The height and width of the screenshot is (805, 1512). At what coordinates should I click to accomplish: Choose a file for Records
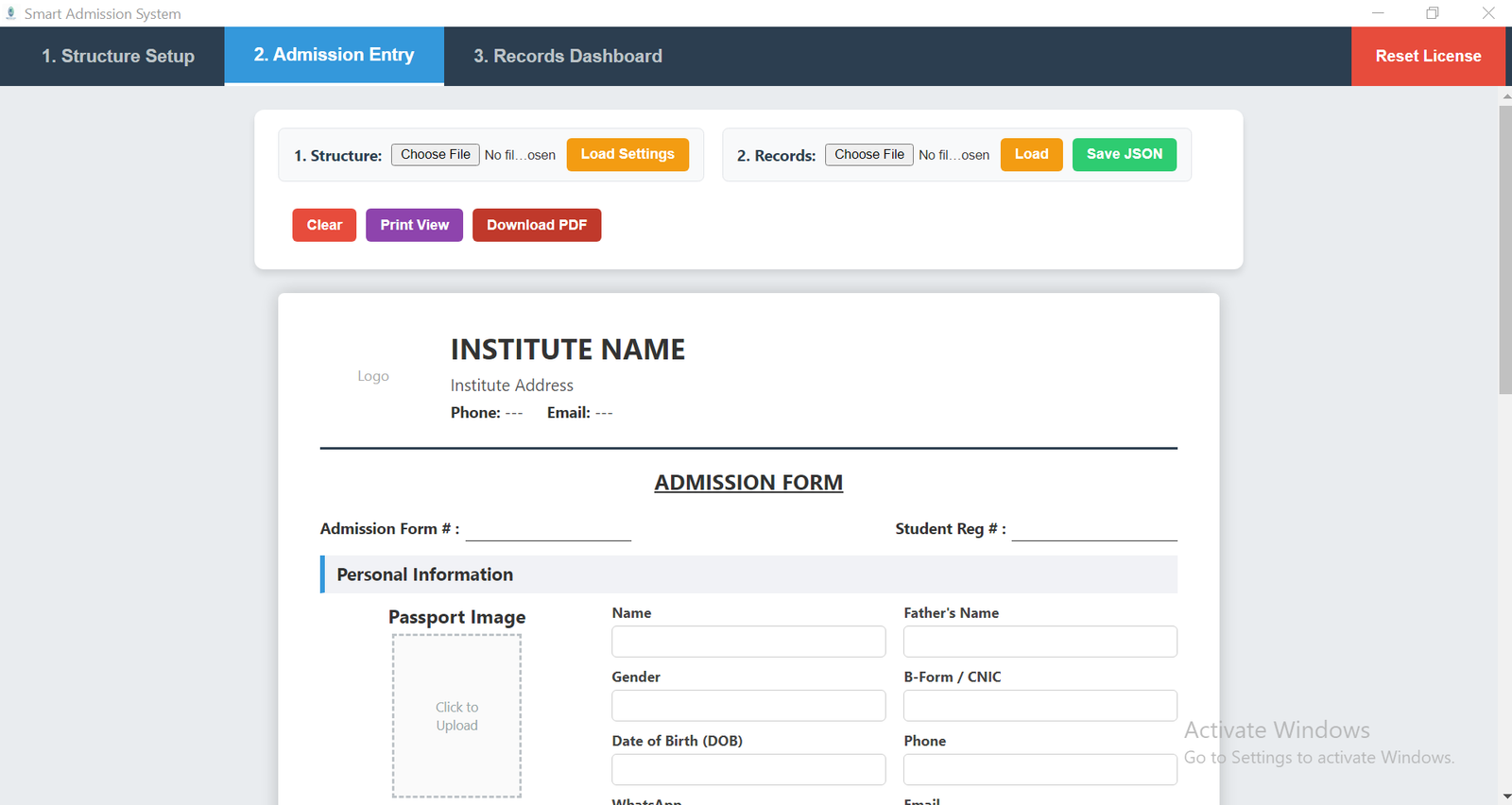click(868, 155)
